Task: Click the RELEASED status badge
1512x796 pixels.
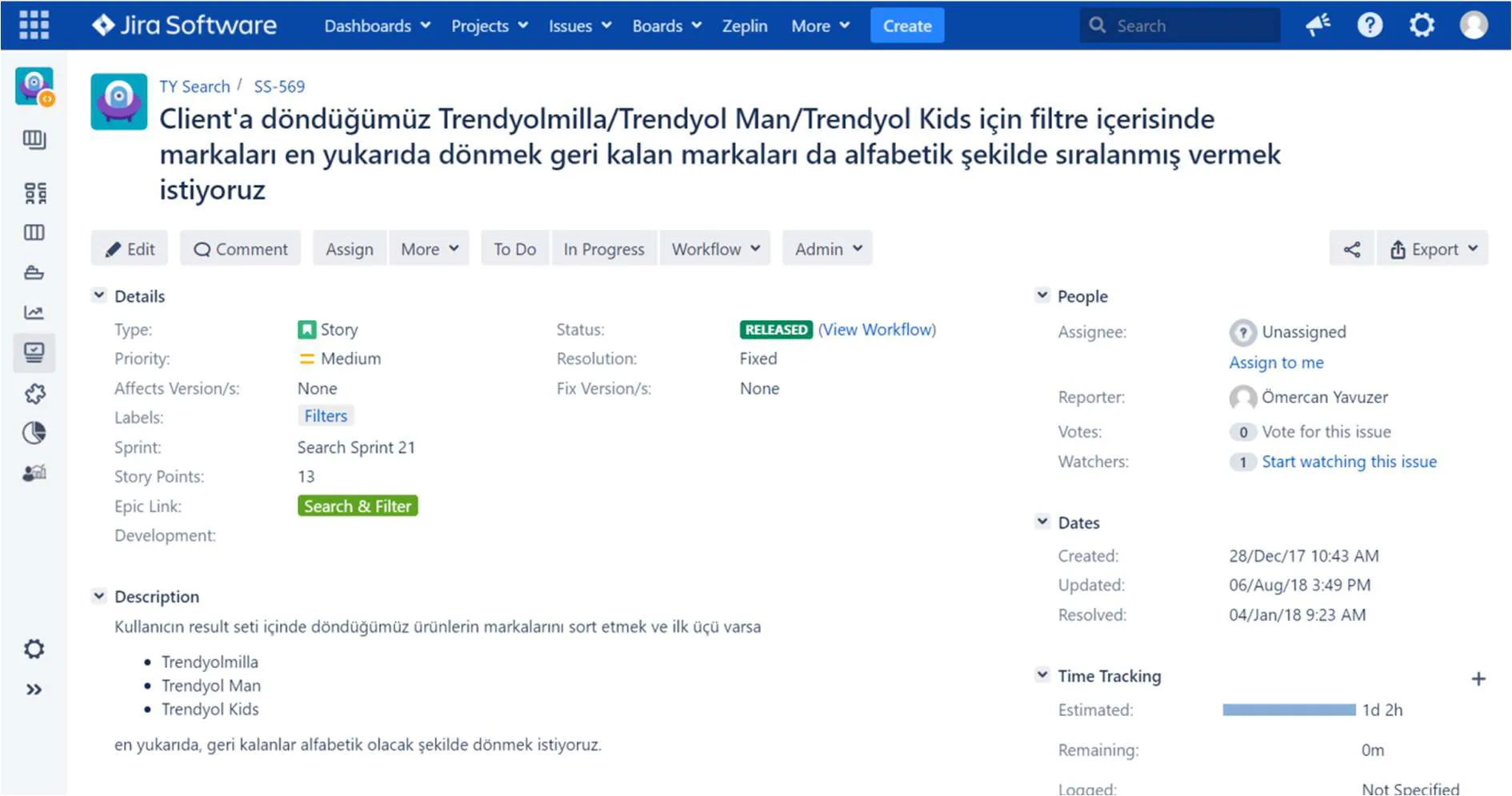Action: [x=776, y=330]
